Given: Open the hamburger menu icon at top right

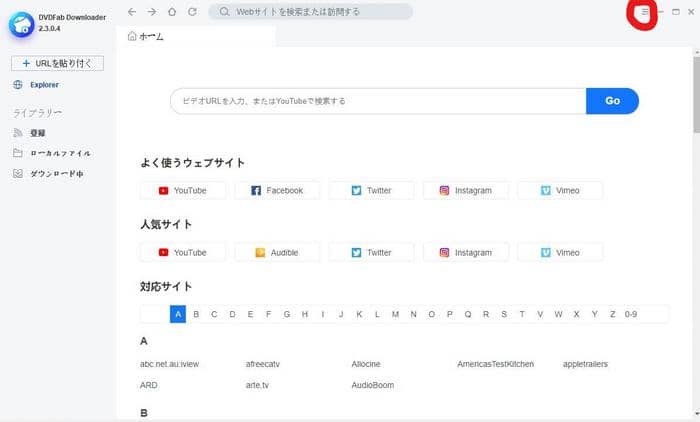Looking at the screenshot, I should [645, 12].
